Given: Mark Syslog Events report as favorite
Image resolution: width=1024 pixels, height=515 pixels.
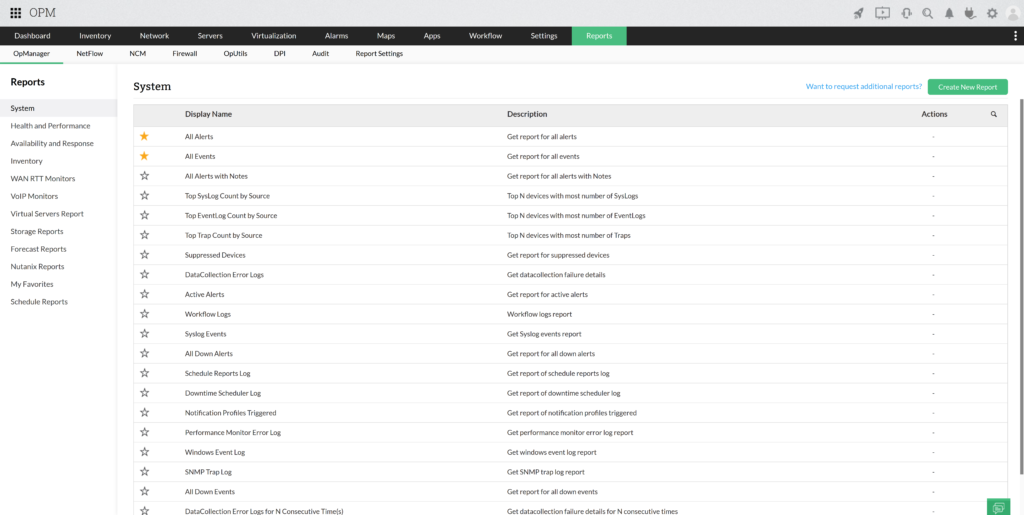Looking at the screenshot, I should pos(144,334).
